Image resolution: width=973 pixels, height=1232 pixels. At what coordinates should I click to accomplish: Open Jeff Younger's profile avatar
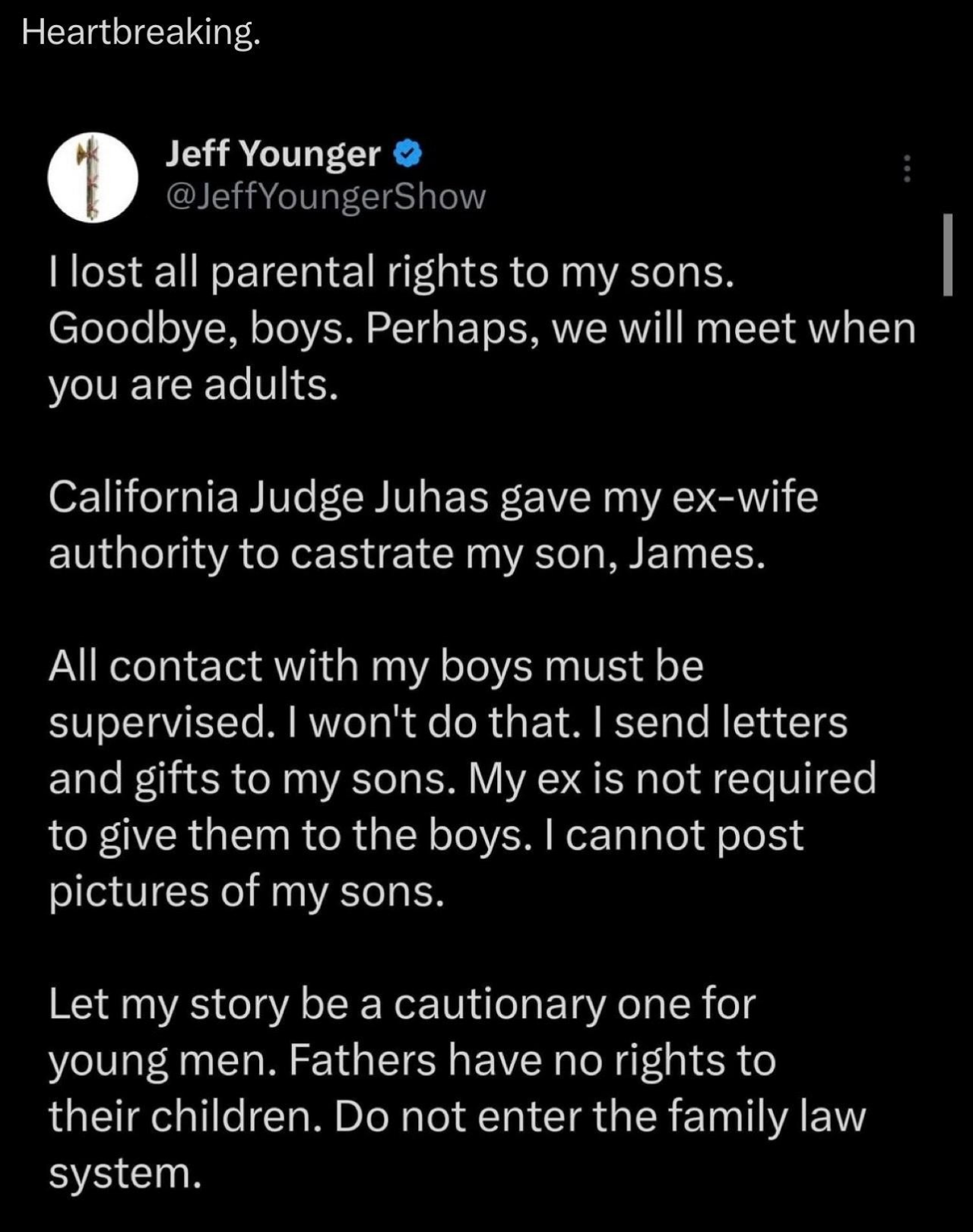[x=93, y=177]
